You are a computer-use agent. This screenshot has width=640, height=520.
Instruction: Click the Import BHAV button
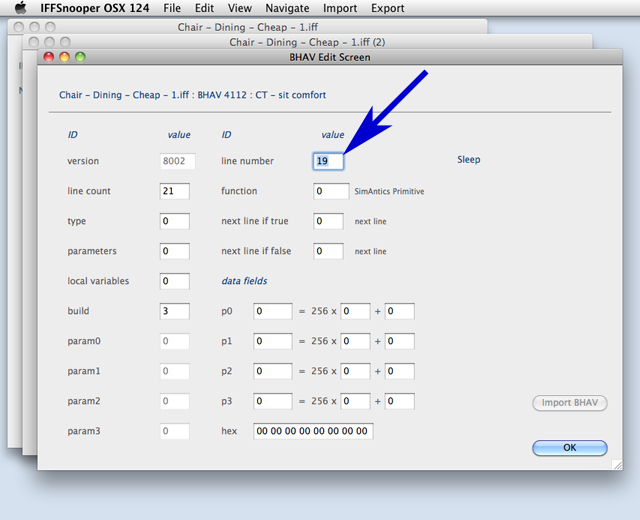click(x=569, y=403)
